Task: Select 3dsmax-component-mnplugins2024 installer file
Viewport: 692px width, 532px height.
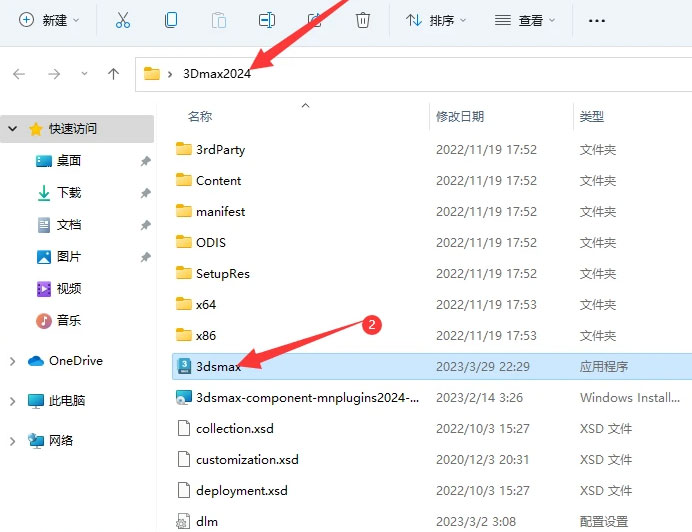Action: [x=307, y=398]
